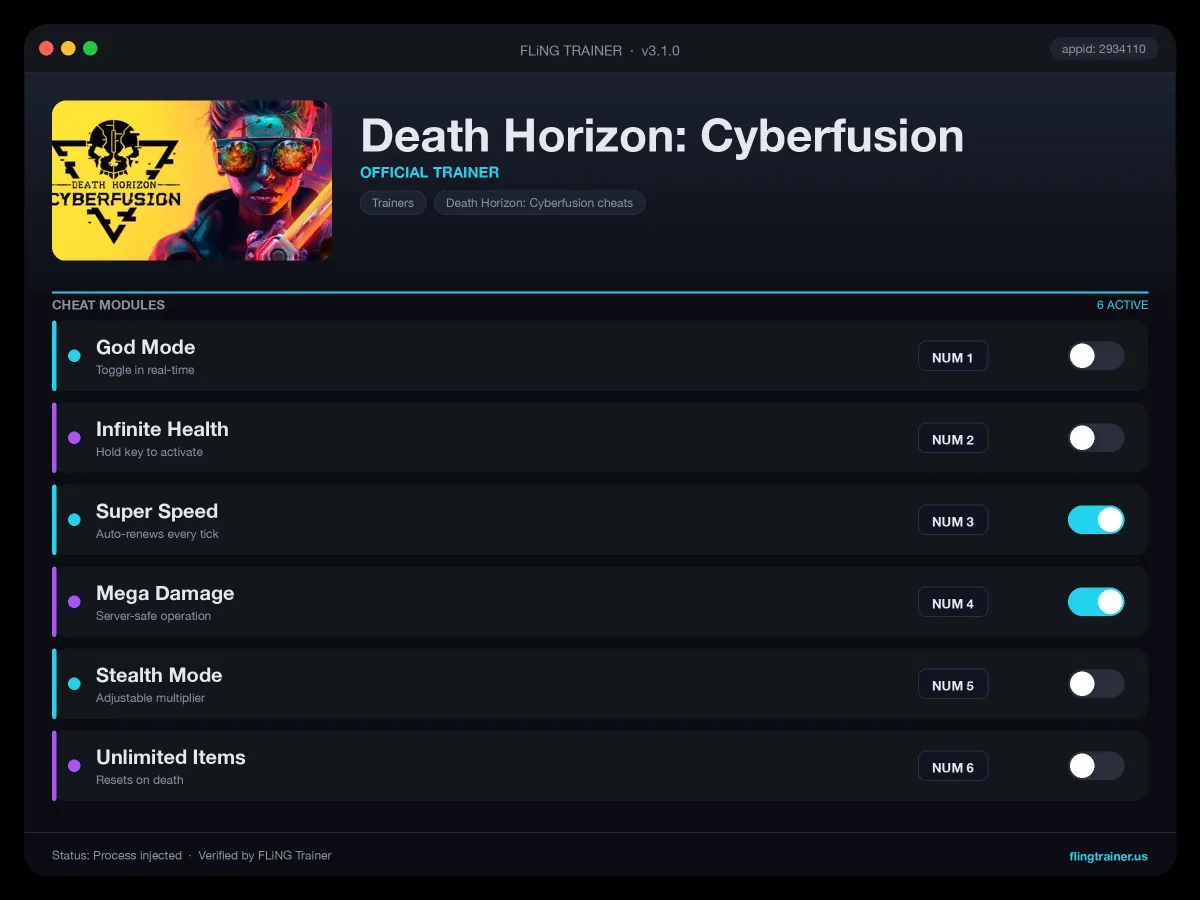Click the purple dot beside Mega Damage
Viewport: 1200px width, 900px height.
point(74,602)
